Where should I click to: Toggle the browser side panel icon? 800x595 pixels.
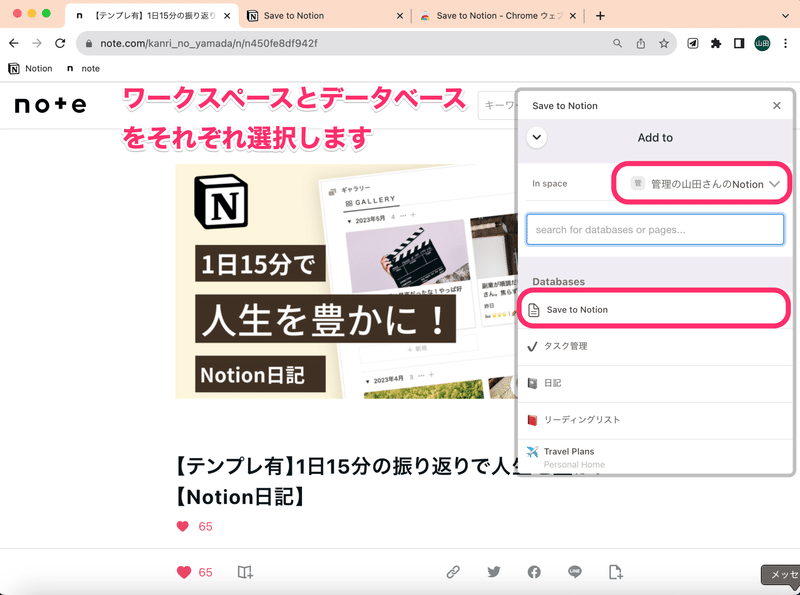pos(739,43)
